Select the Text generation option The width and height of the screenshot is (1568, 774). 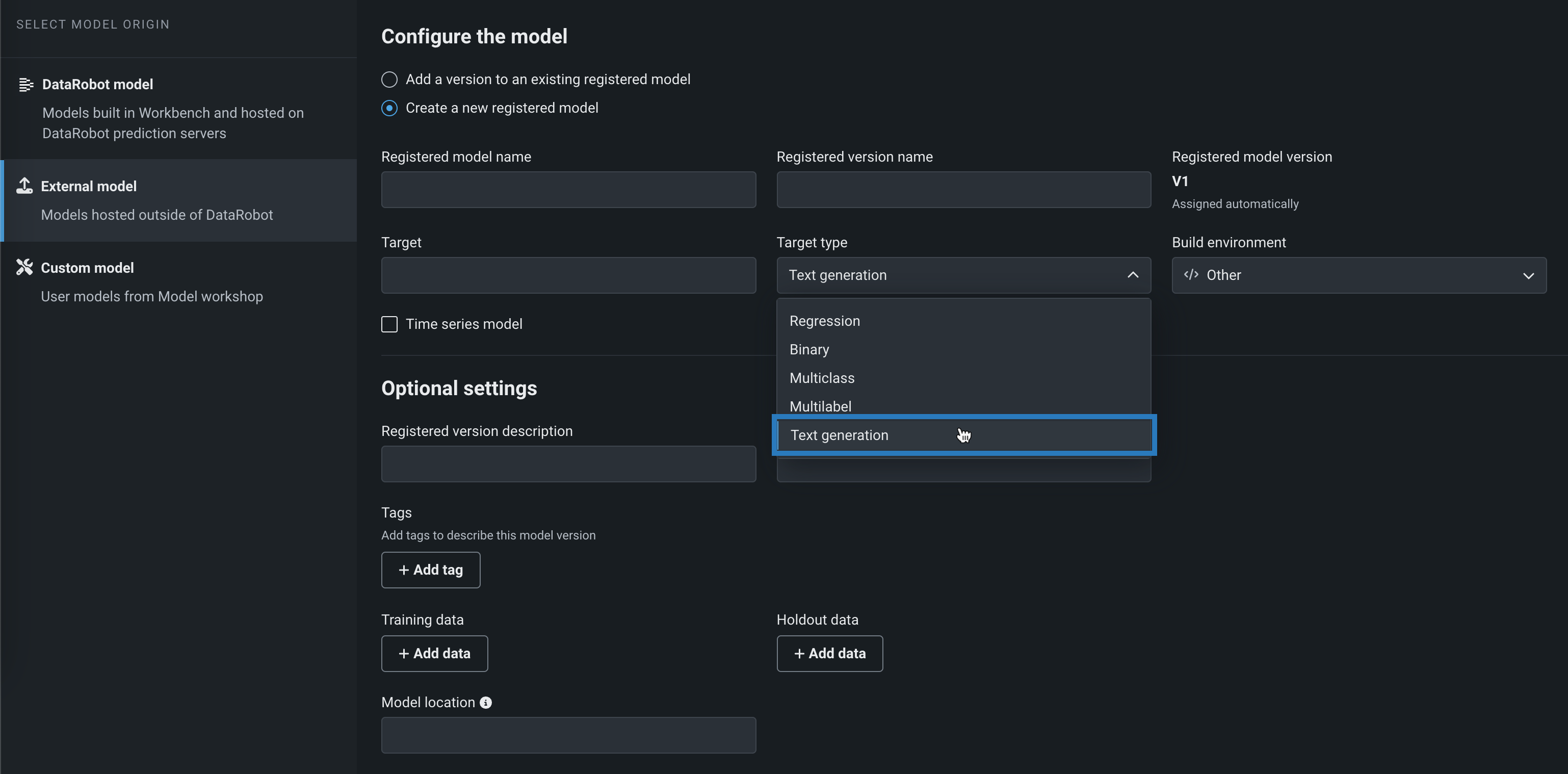click(x=839, y=435)
